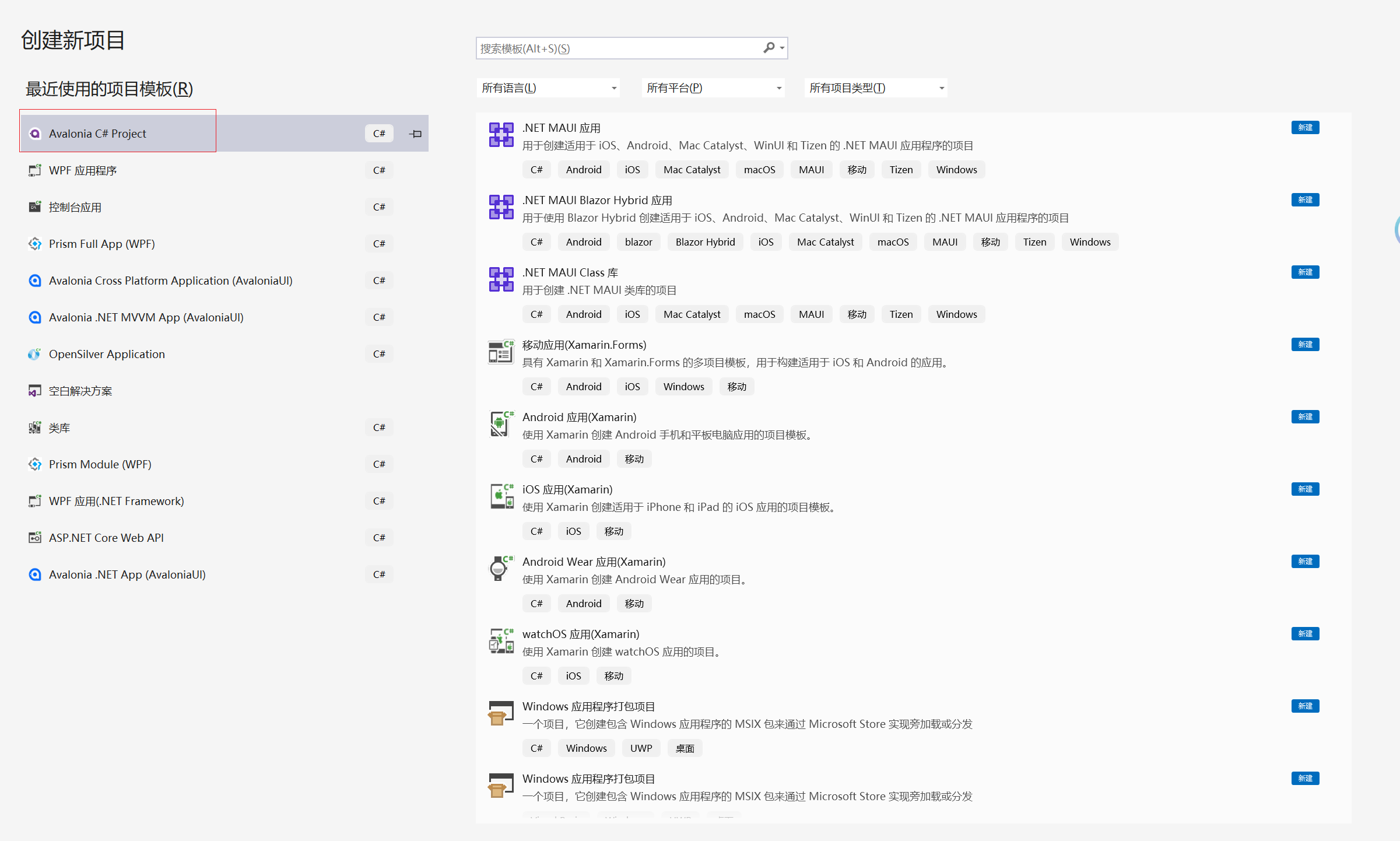Click the watchOS 应用(Xamarin) template icon
This screenshot has width=1400, height=841.
click(x=501, y=641)
